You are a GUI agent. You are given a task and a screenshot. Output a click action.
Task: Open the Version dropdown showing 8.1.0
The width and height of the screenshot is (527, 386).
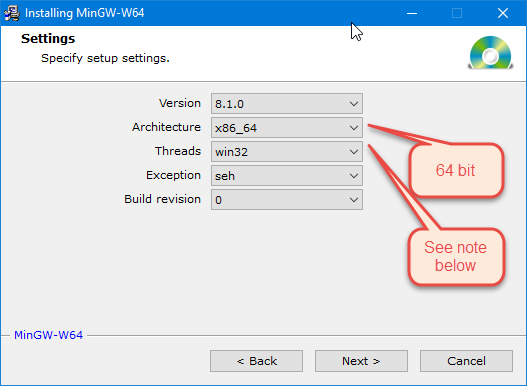tap(287, 104)
